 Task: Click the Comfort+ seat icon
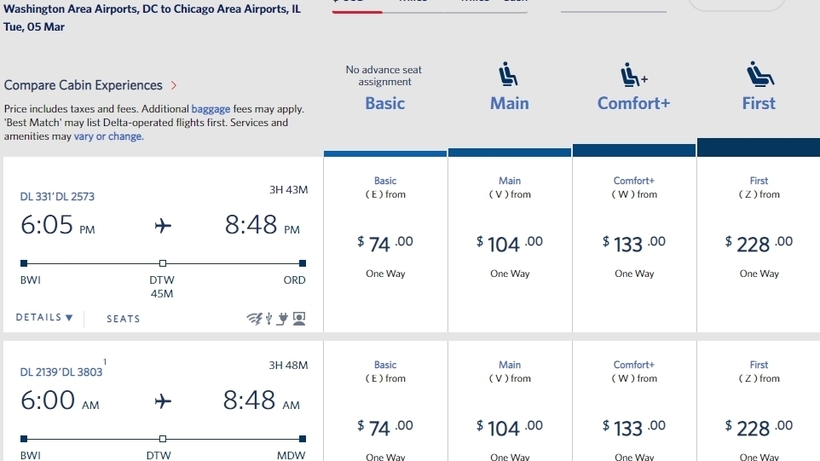[633, 75]
